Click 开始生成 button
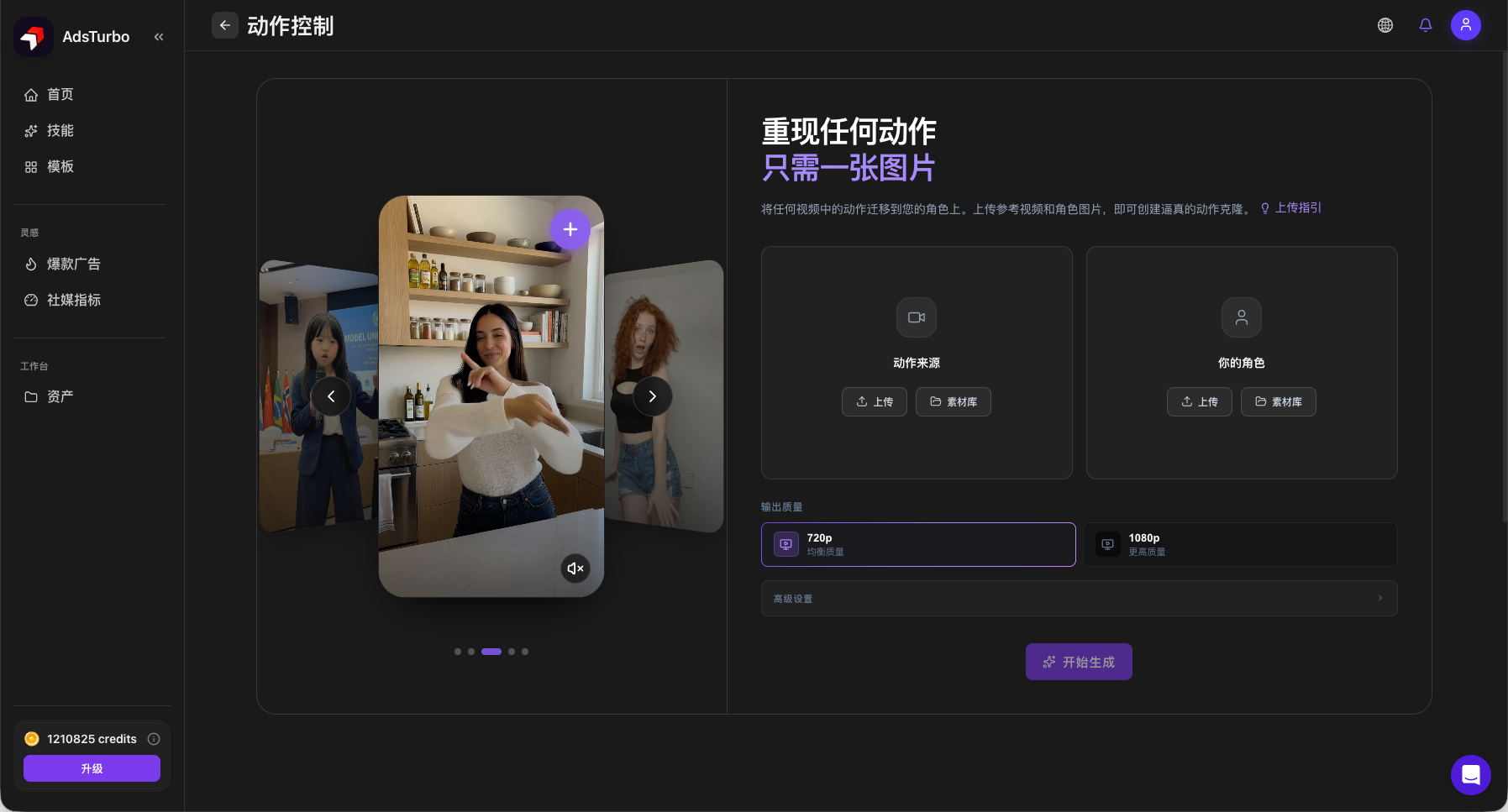 pyautogui.click(x=1079, y=662)
